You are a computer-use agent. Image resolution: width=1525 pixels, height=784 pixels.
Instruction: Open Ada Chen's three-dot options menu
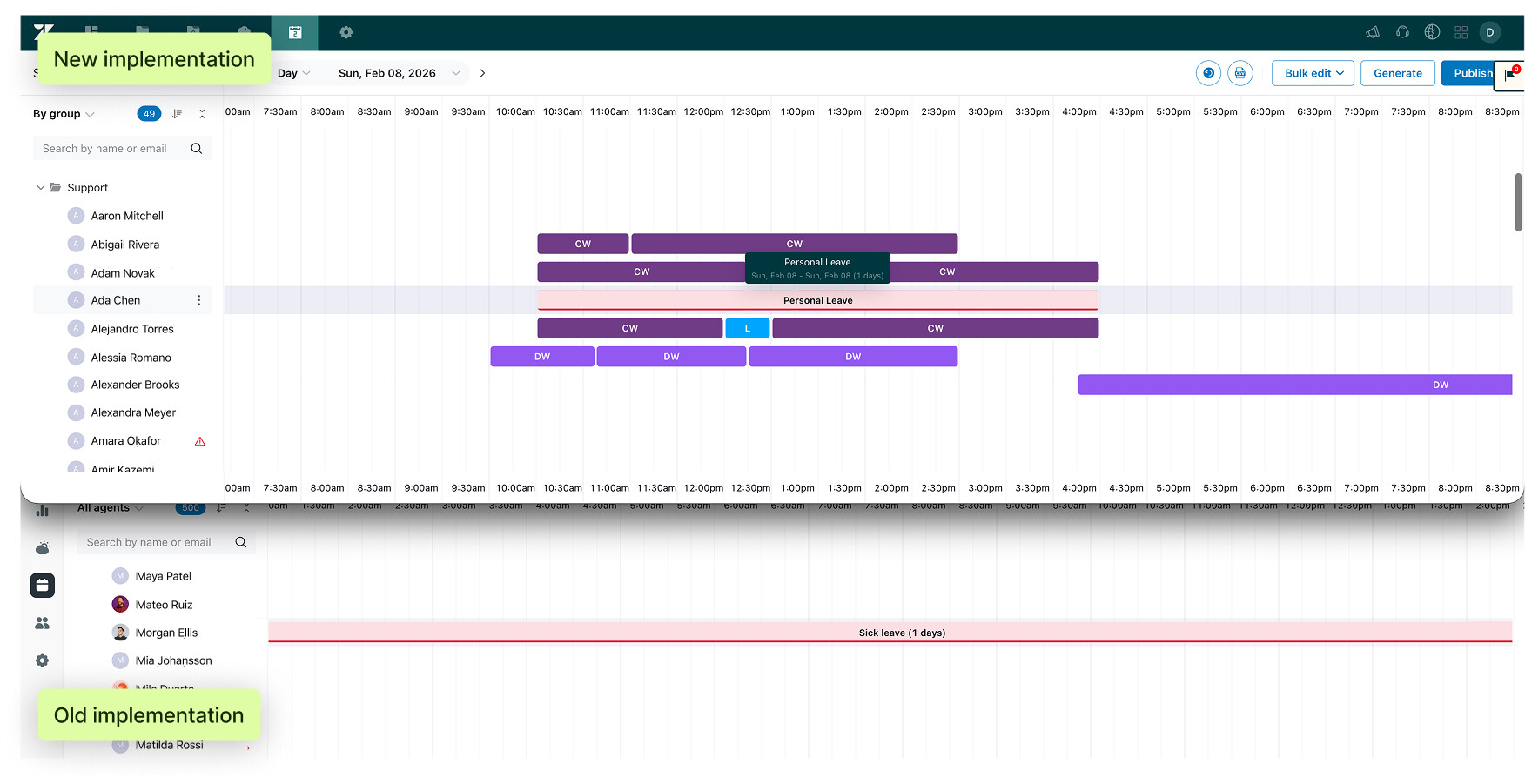(199, 300)
